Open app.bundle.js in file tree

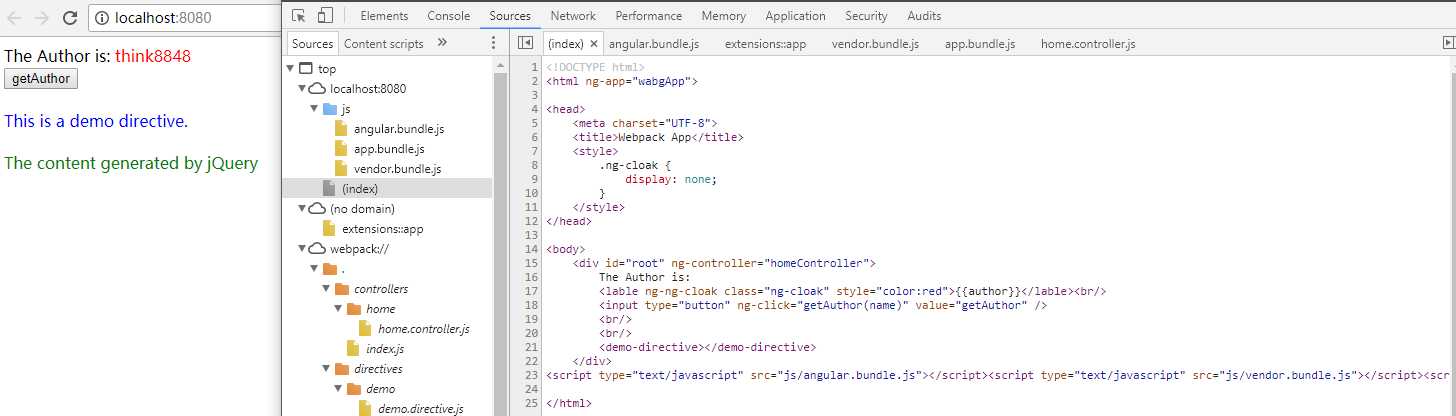coord(388,149)
